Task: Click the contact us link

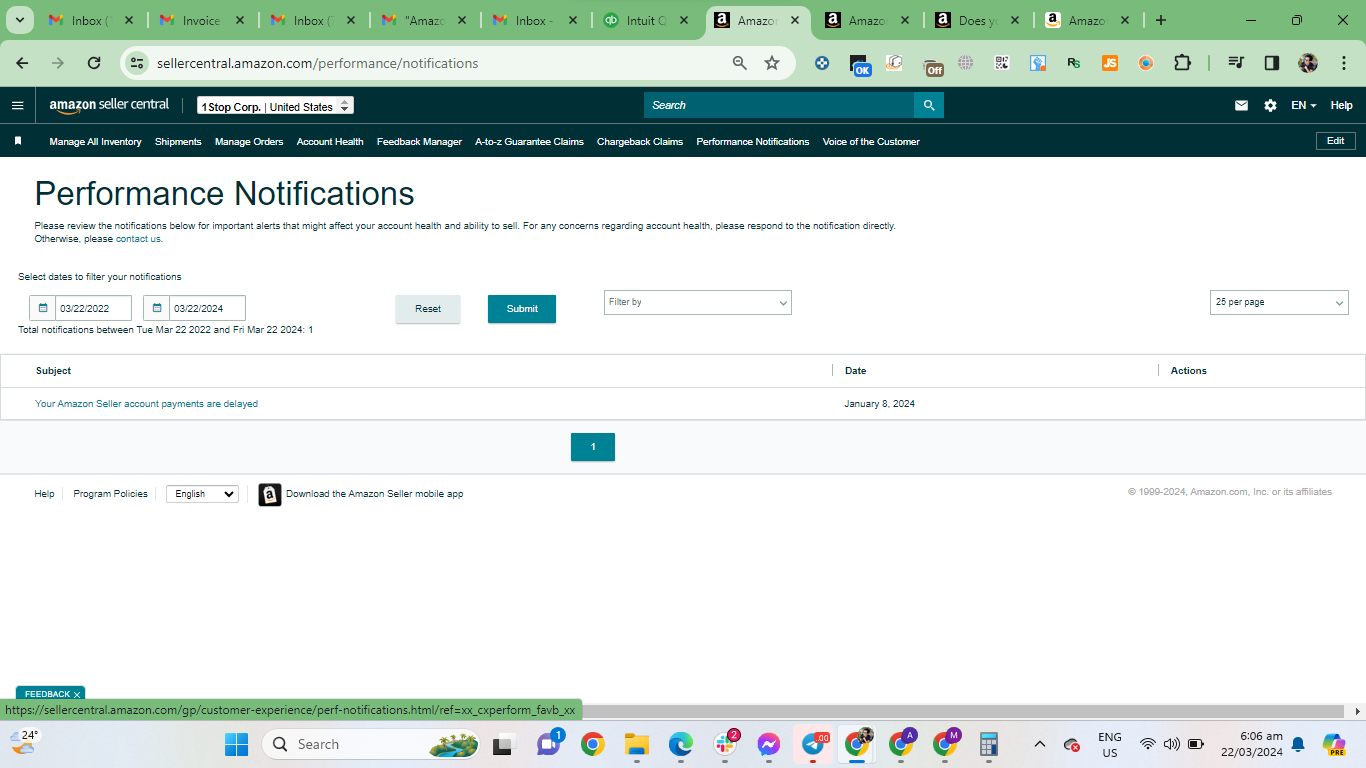Action: pyautogui.click(x=138, y=239)
